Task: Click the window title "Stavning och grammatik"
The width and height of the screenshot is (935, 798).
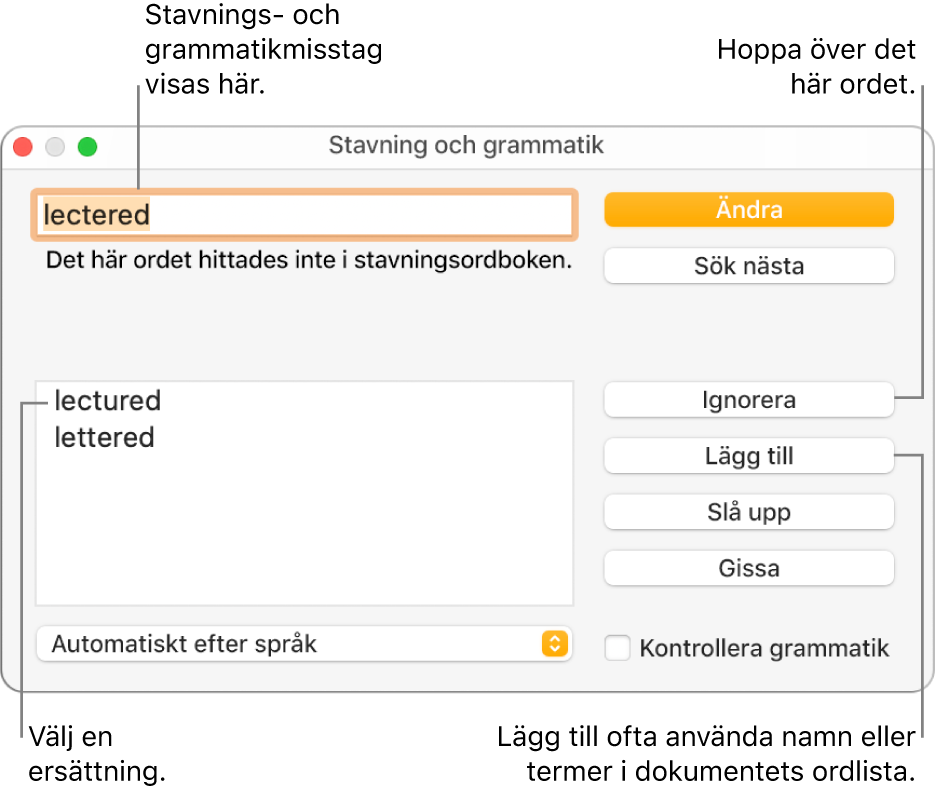Action: click(466, 146)
